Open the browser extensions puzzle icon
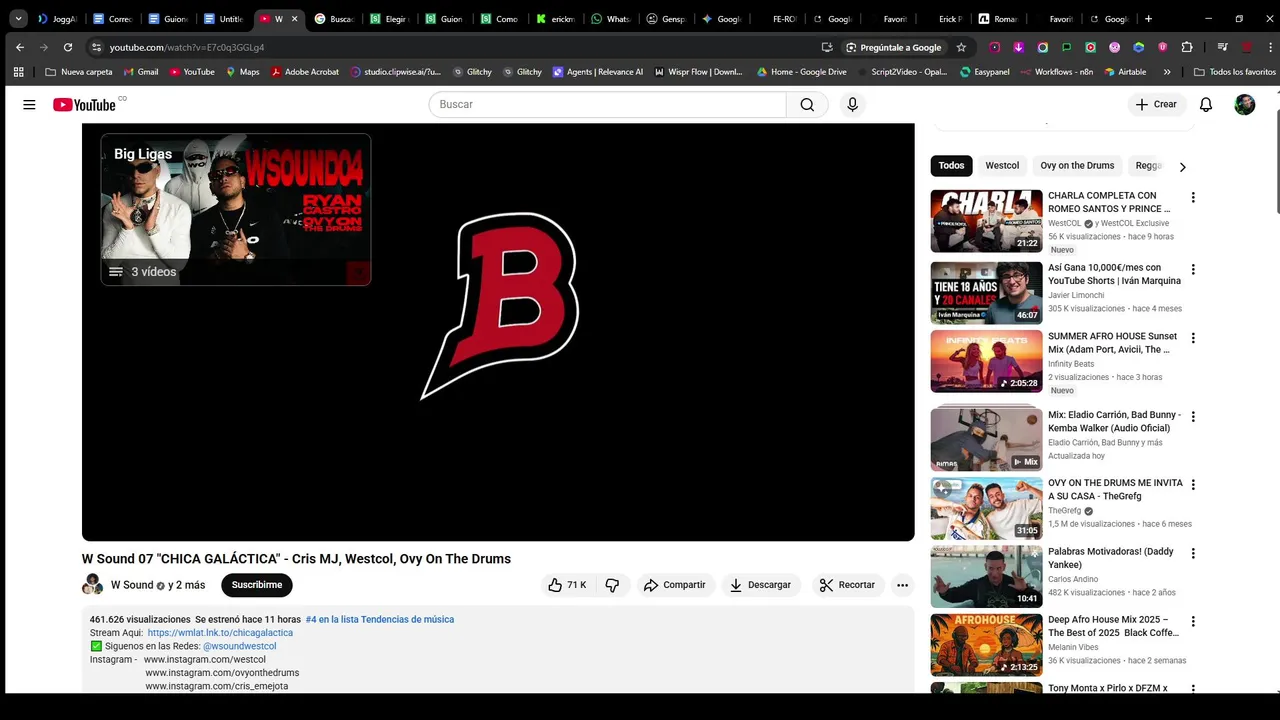The width and height of the screenshot is (1280, 720). 1187,47
